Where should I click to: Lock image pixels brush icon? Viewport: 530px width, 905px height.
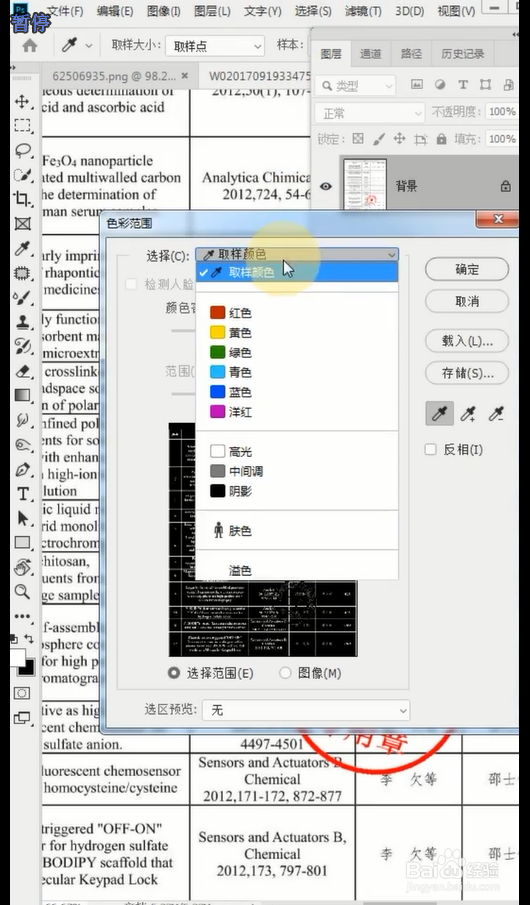coord(379,139)
